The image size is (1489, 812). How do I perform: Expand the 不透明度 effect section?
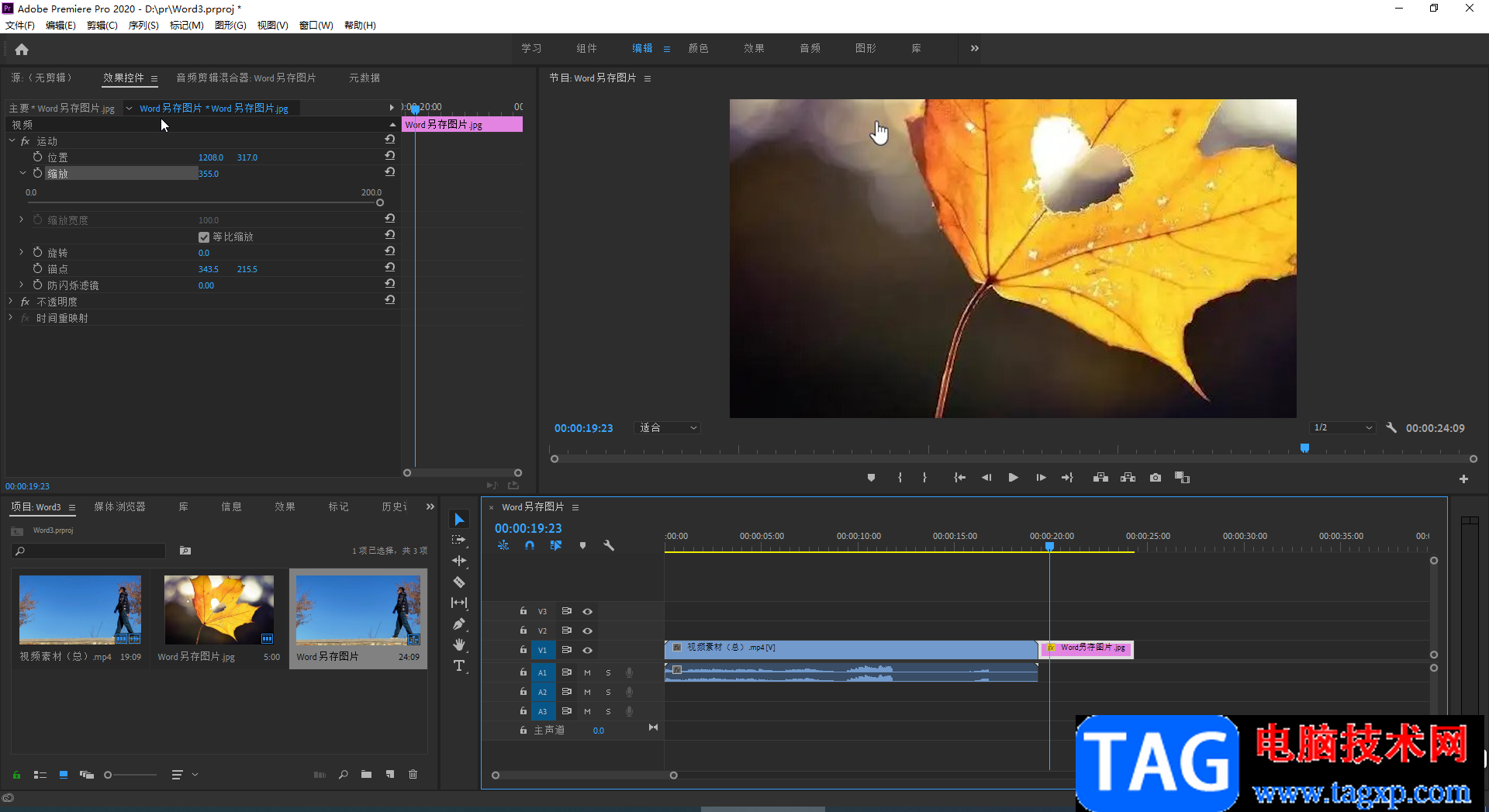point(11,302)
